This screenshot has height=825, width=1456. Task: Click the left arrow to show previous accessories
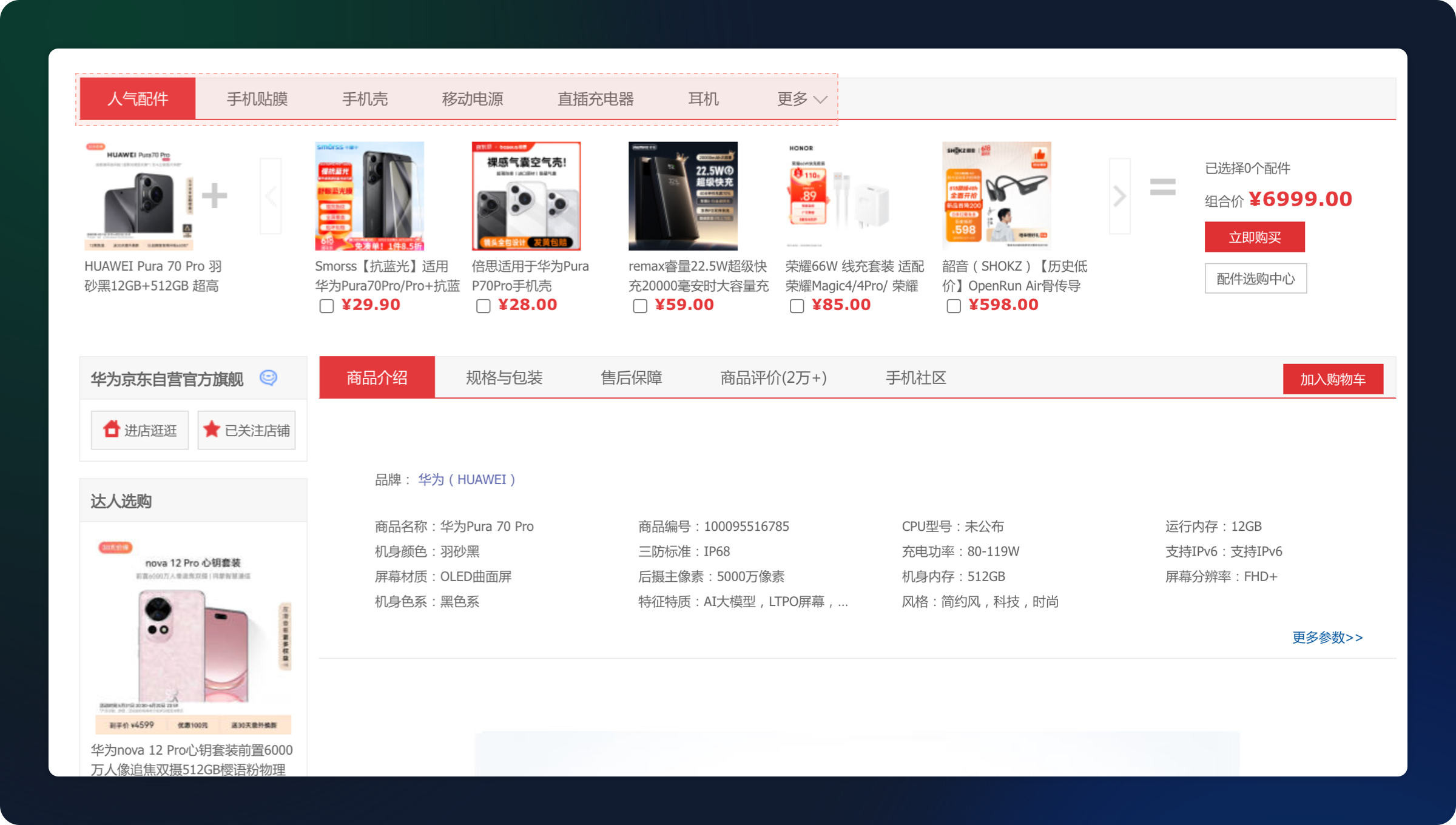pos(271,196)
